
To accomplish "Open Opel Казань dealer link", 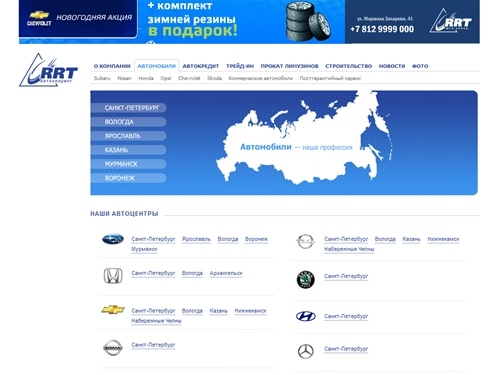I will click(x=411, y=239).
